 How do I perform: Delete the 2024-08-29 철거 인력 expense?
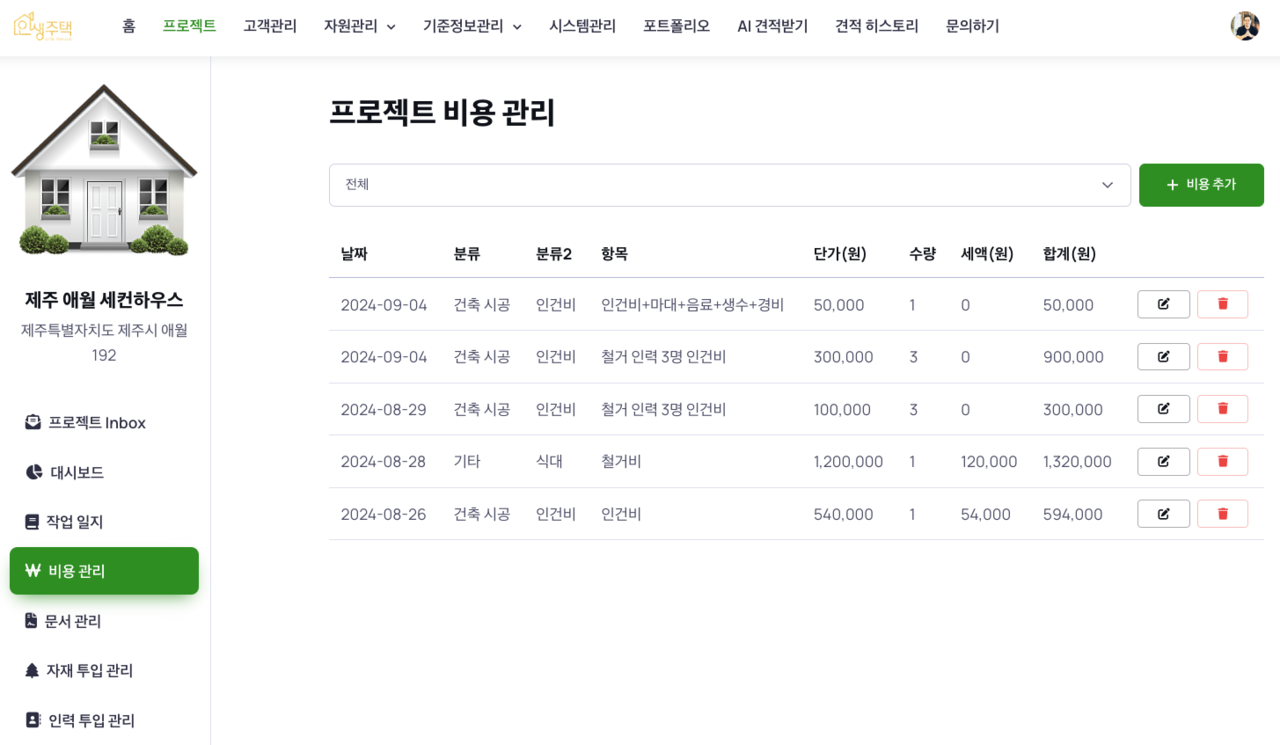[x=1222, y=409]
